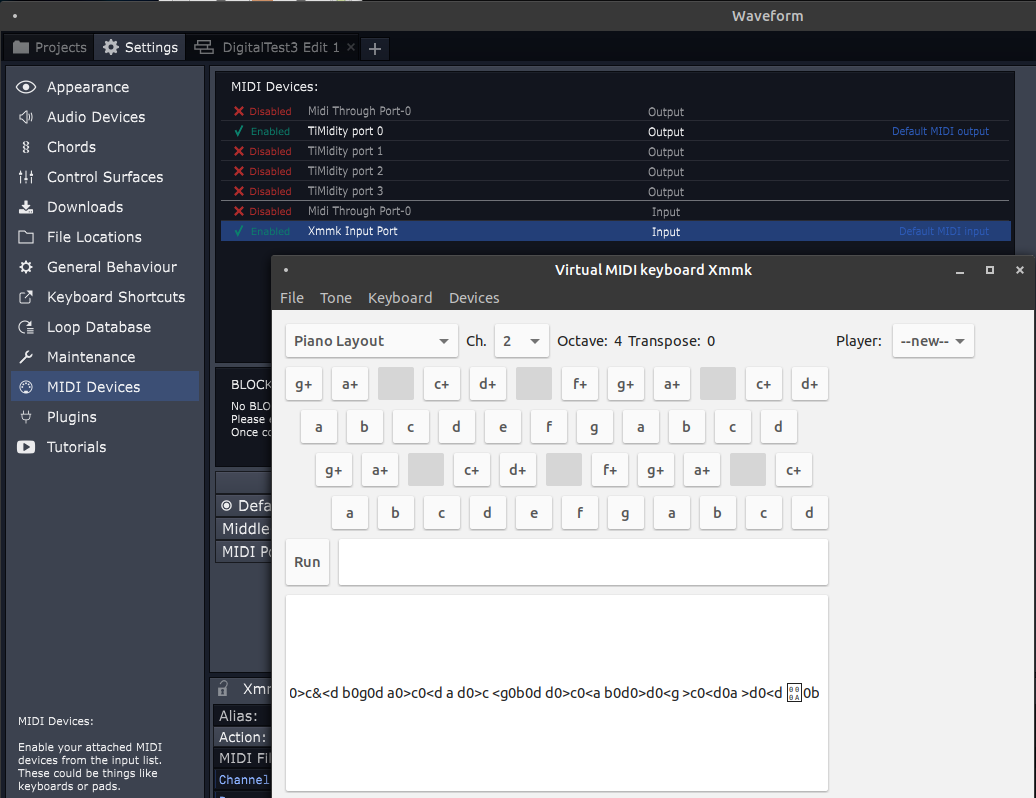Click the f key in bottom row
This screenshot has height=798, width=1036.
(579, 513)
